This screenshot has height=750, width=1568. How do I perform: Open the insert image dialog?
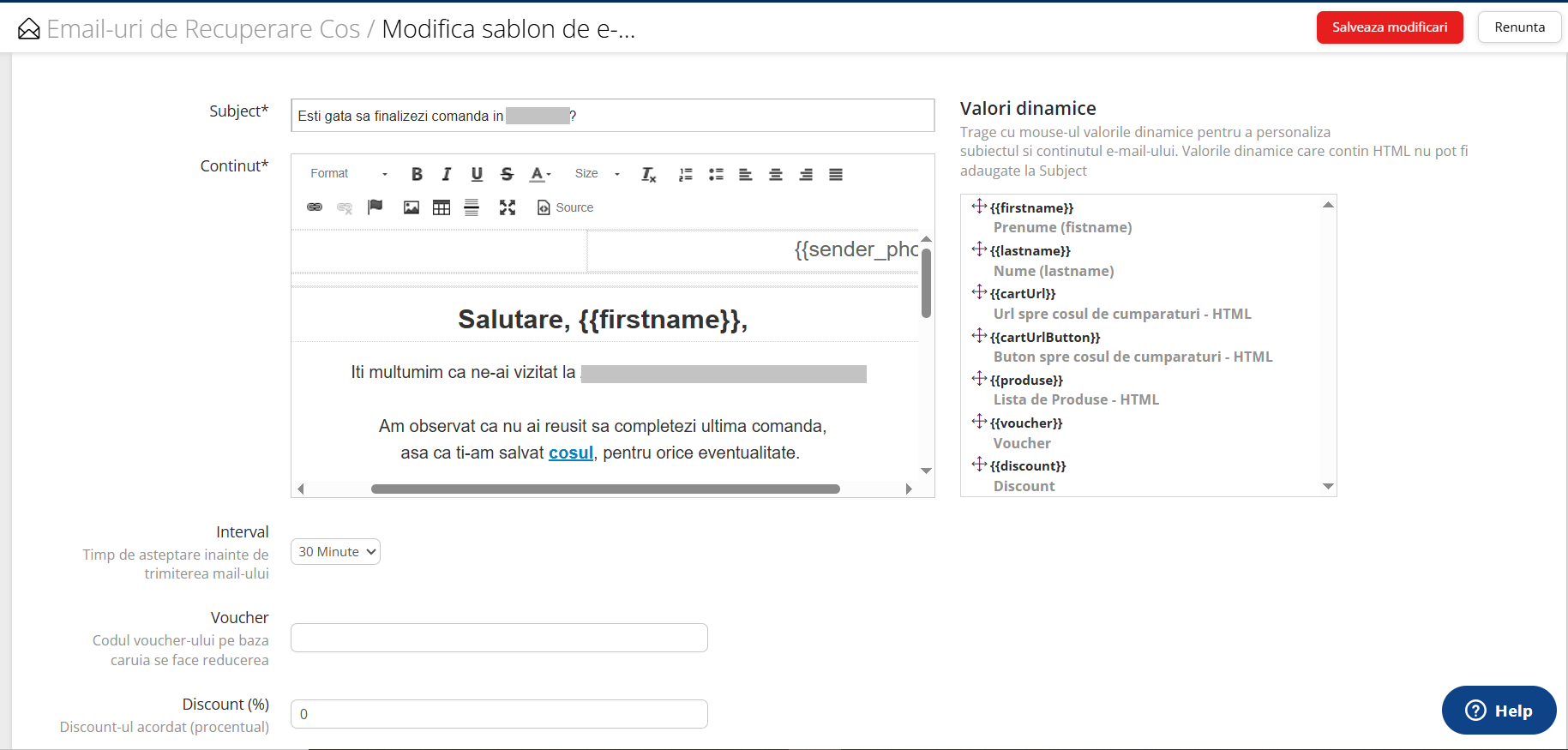[x=412, y=207]
